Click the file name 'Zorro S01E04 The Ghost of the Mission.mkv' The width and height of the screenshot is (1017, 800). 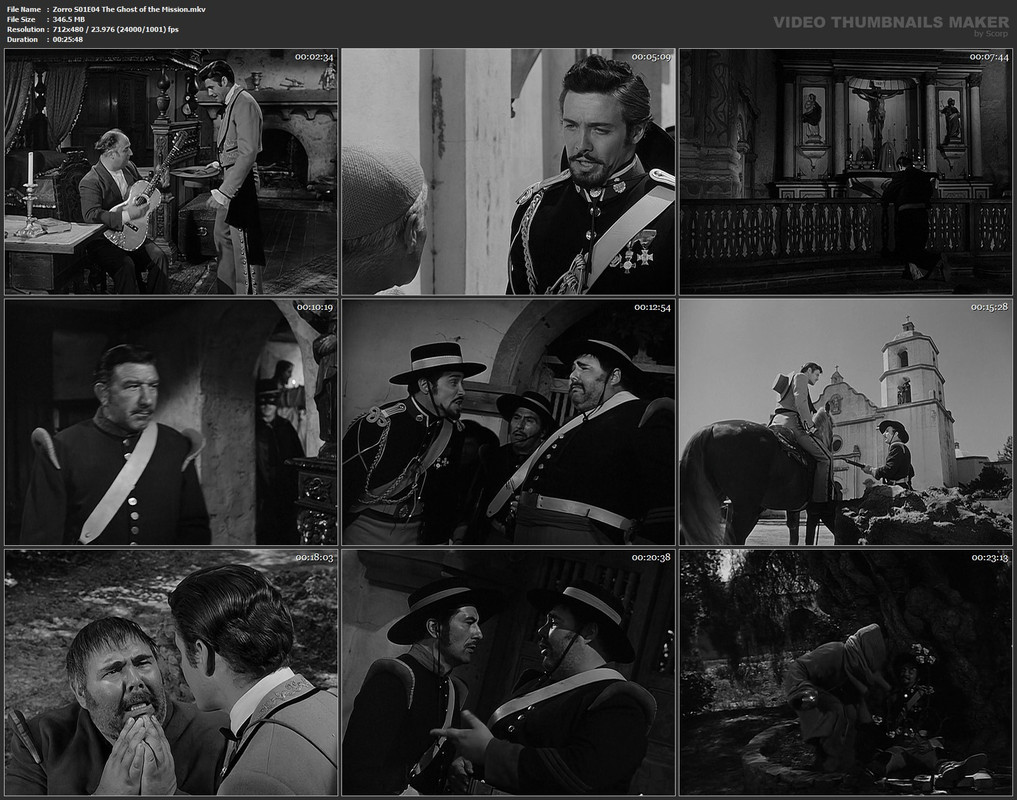click(x=129, y=9)
